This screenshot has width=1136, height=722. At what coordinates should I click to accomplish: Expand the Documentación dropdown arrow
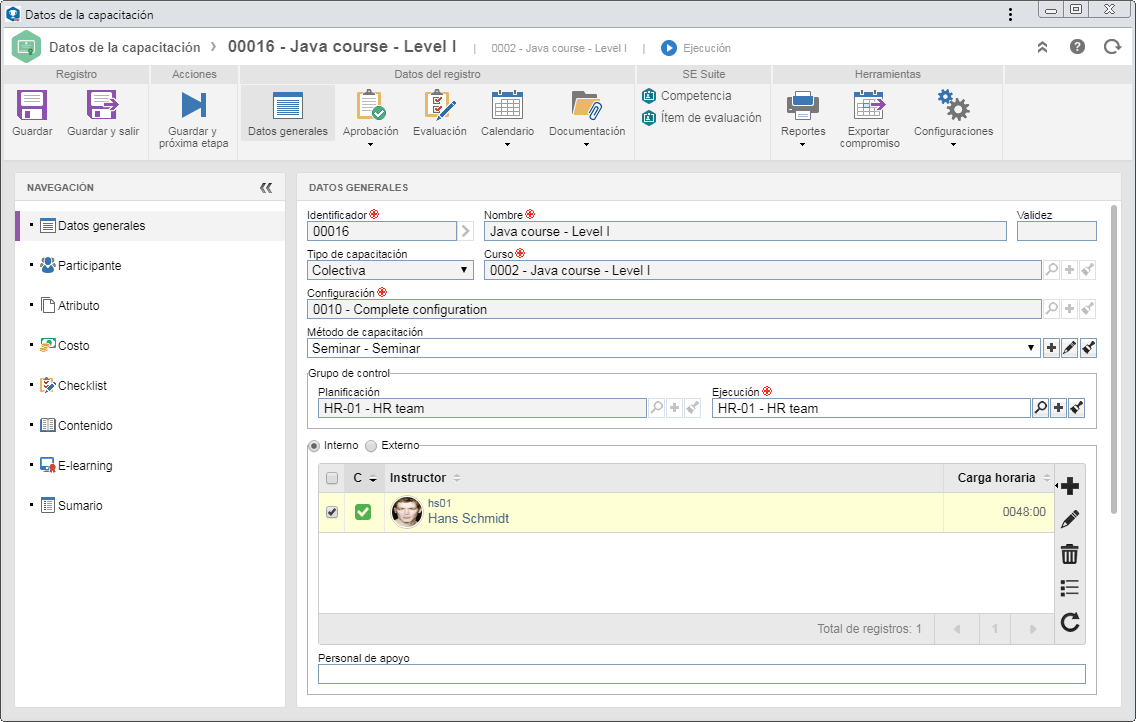(586, 145)
